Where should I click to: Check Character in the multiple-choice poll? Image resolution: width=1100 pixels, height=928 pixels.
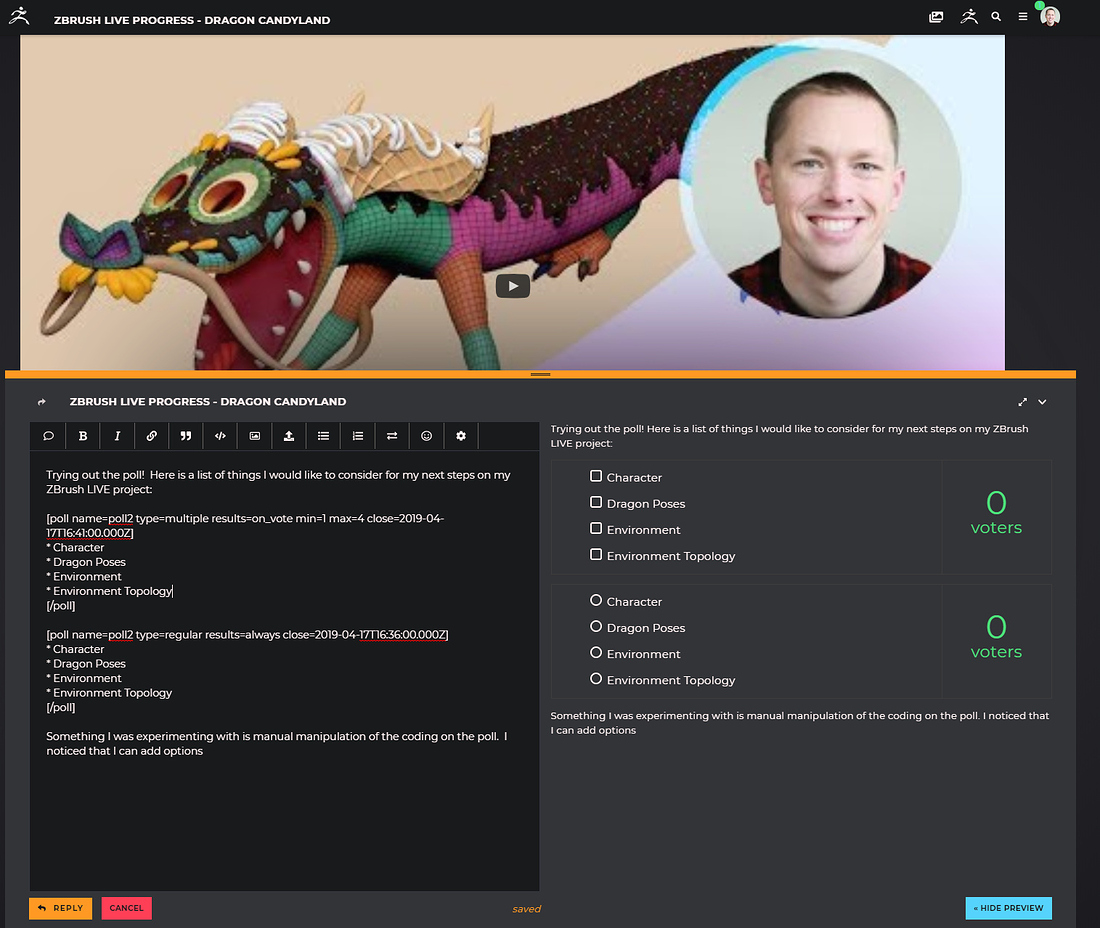point(596,476)
